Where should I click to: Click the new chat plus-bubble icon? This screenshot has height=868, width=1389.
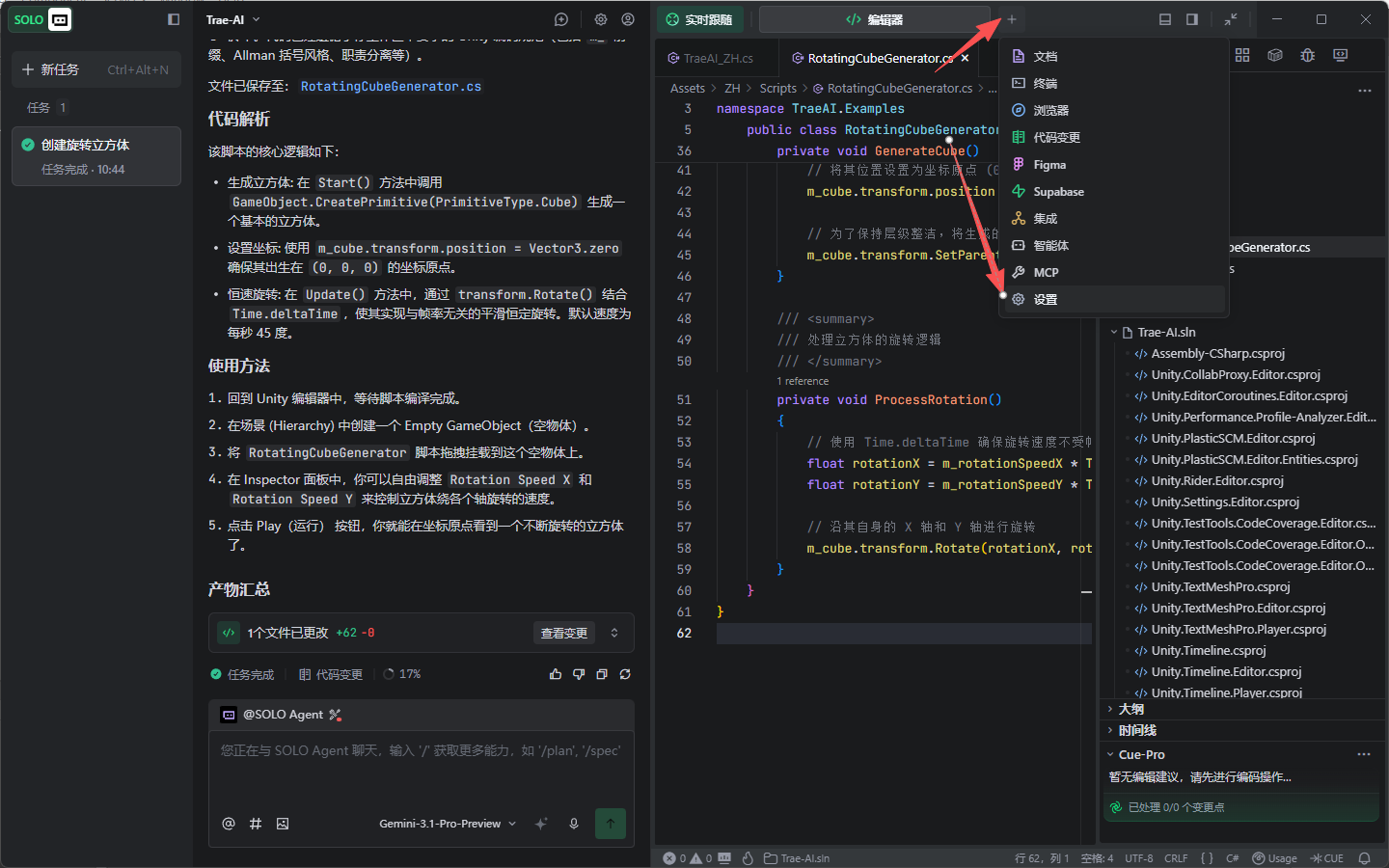[x=561, y=19]
